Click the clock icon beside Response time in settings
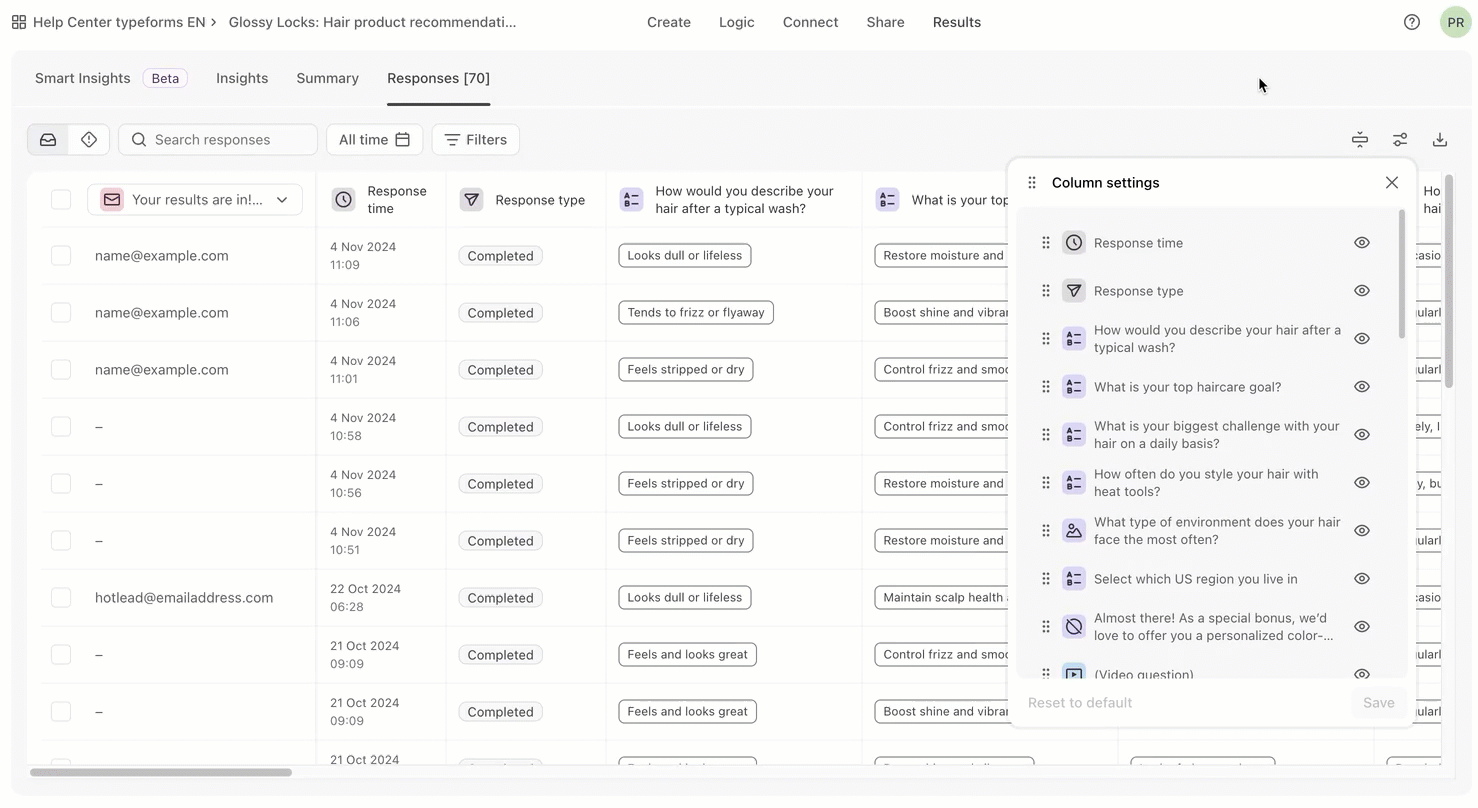The width and height of the screenshot is (1478, 808). tap(1074, 243)
